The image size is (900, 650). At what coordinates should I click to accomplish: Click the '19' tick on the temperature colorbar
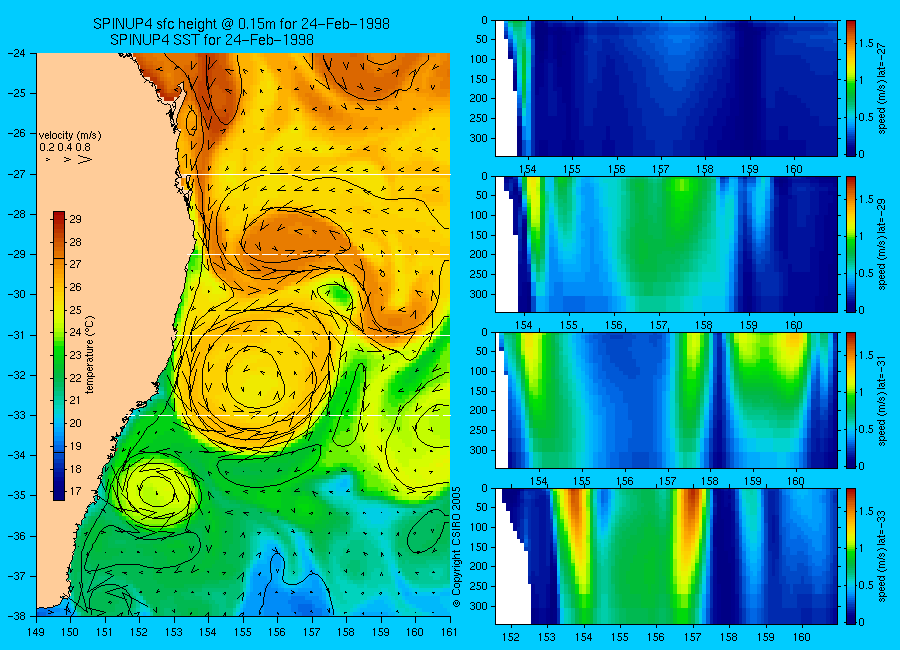coord(75,446)
